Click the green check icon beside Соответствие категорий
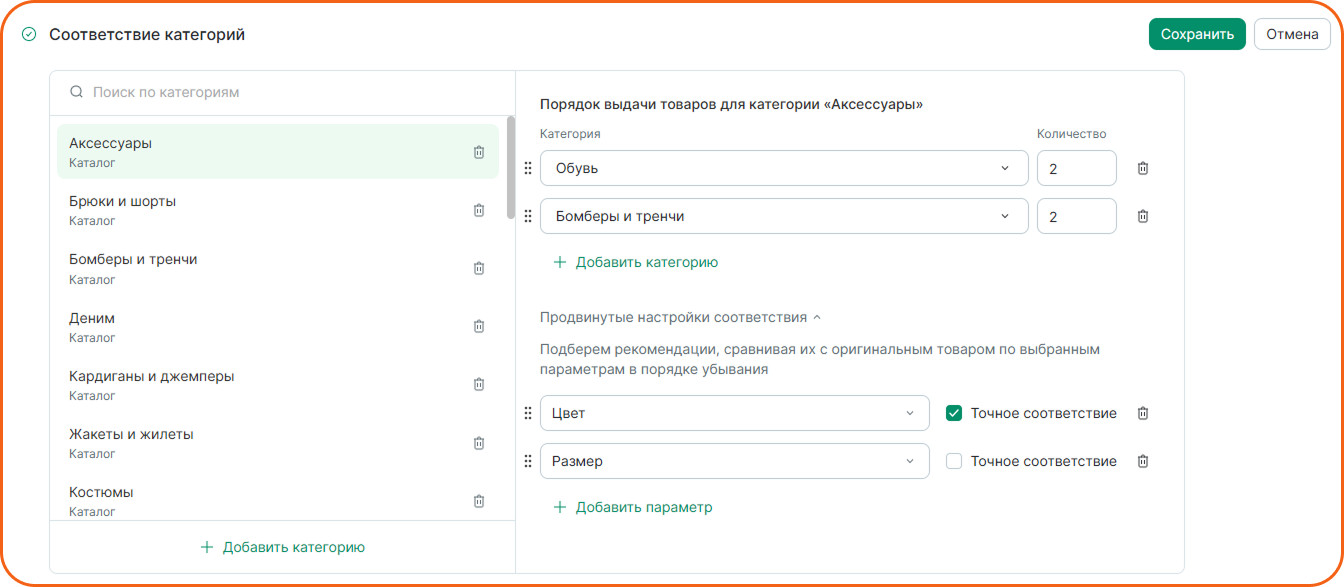The width and height of the screenshot is (1344, 587). (x=29, y=34)
